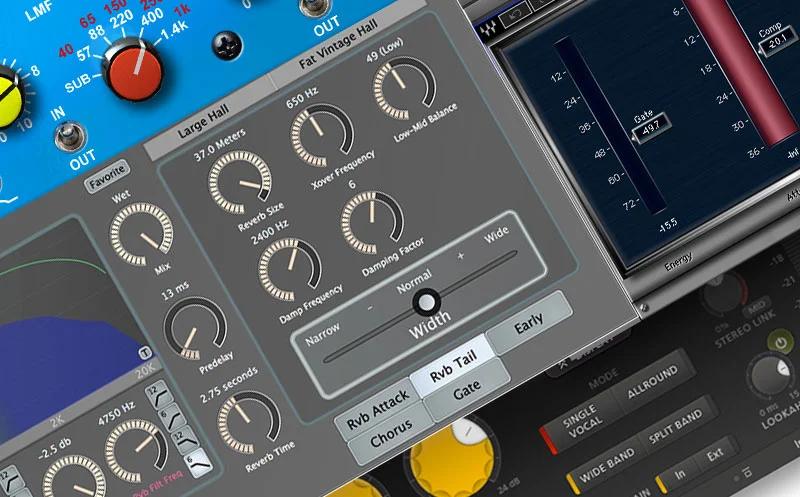Click the Wet Mix knob
Image resolution: width=800 pixels, height=497 pixels.
(141, 234)
